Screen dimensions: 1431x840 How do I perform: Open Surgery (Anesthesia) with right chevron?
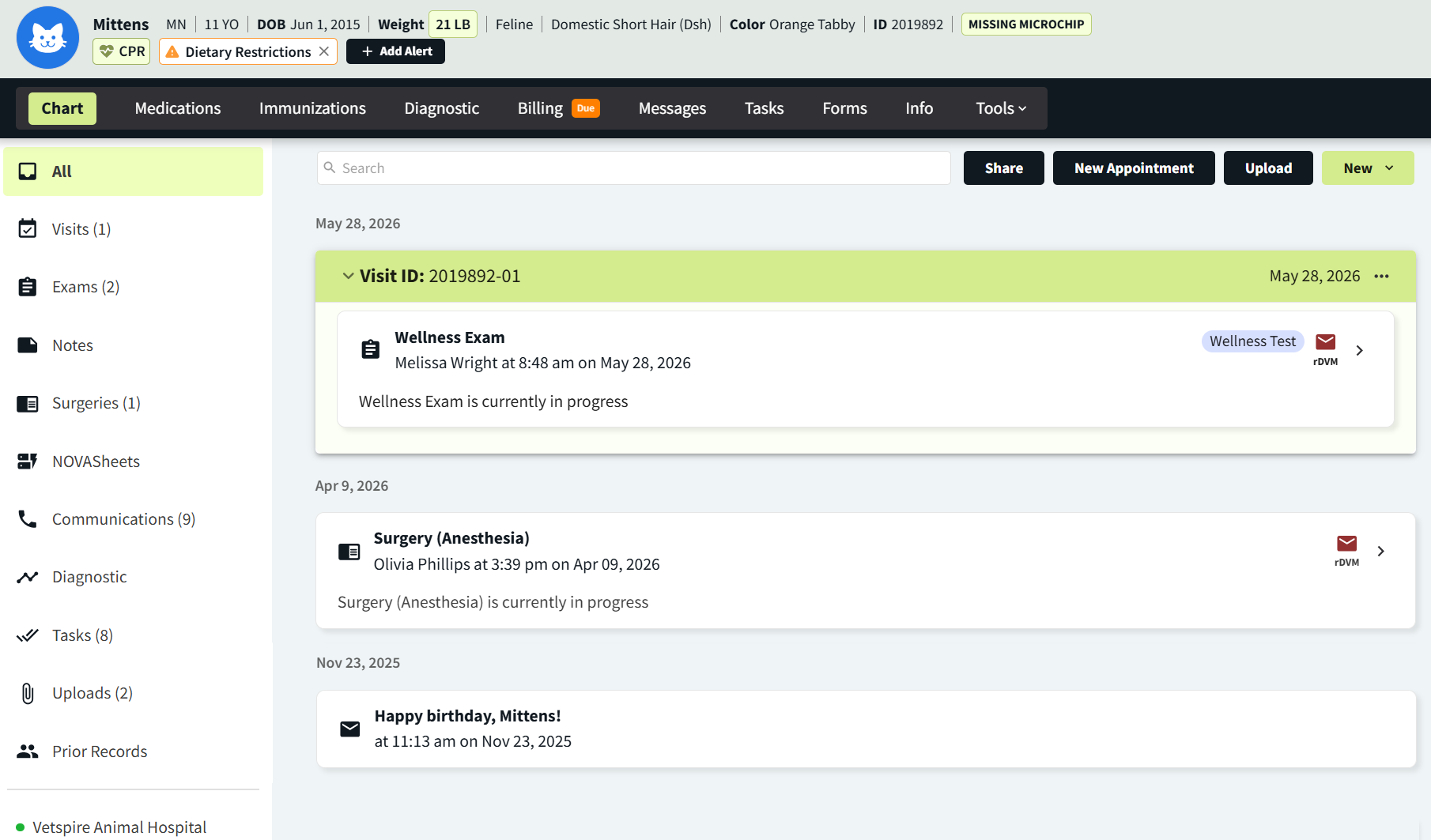1381,551
